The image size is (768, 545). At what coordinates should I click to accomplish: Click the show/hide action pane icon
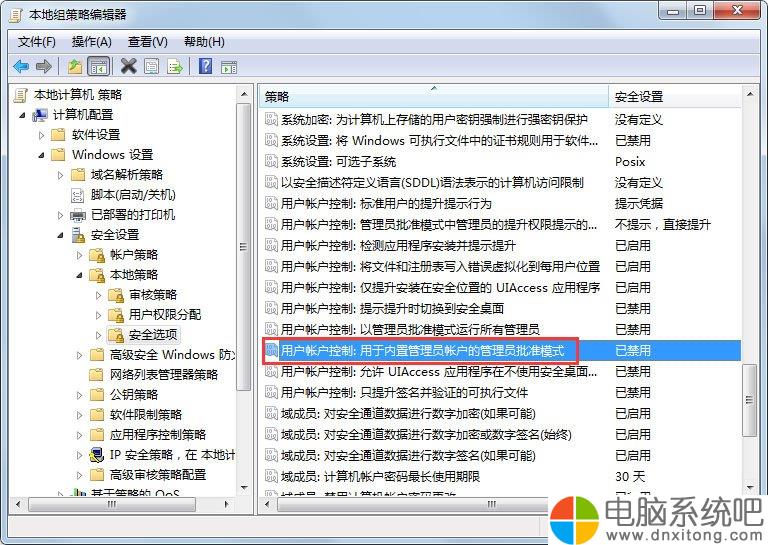point(229,67)
